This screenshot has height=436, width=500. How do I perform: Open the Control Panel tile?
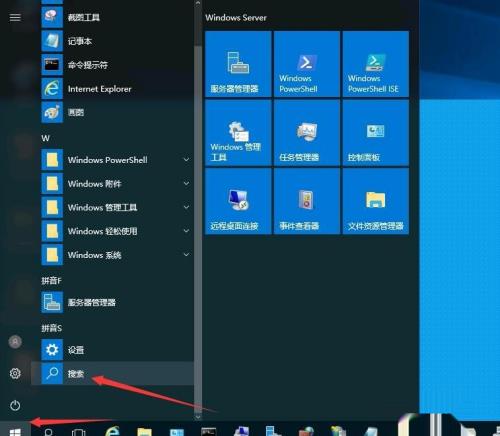[x=376, y=133]
